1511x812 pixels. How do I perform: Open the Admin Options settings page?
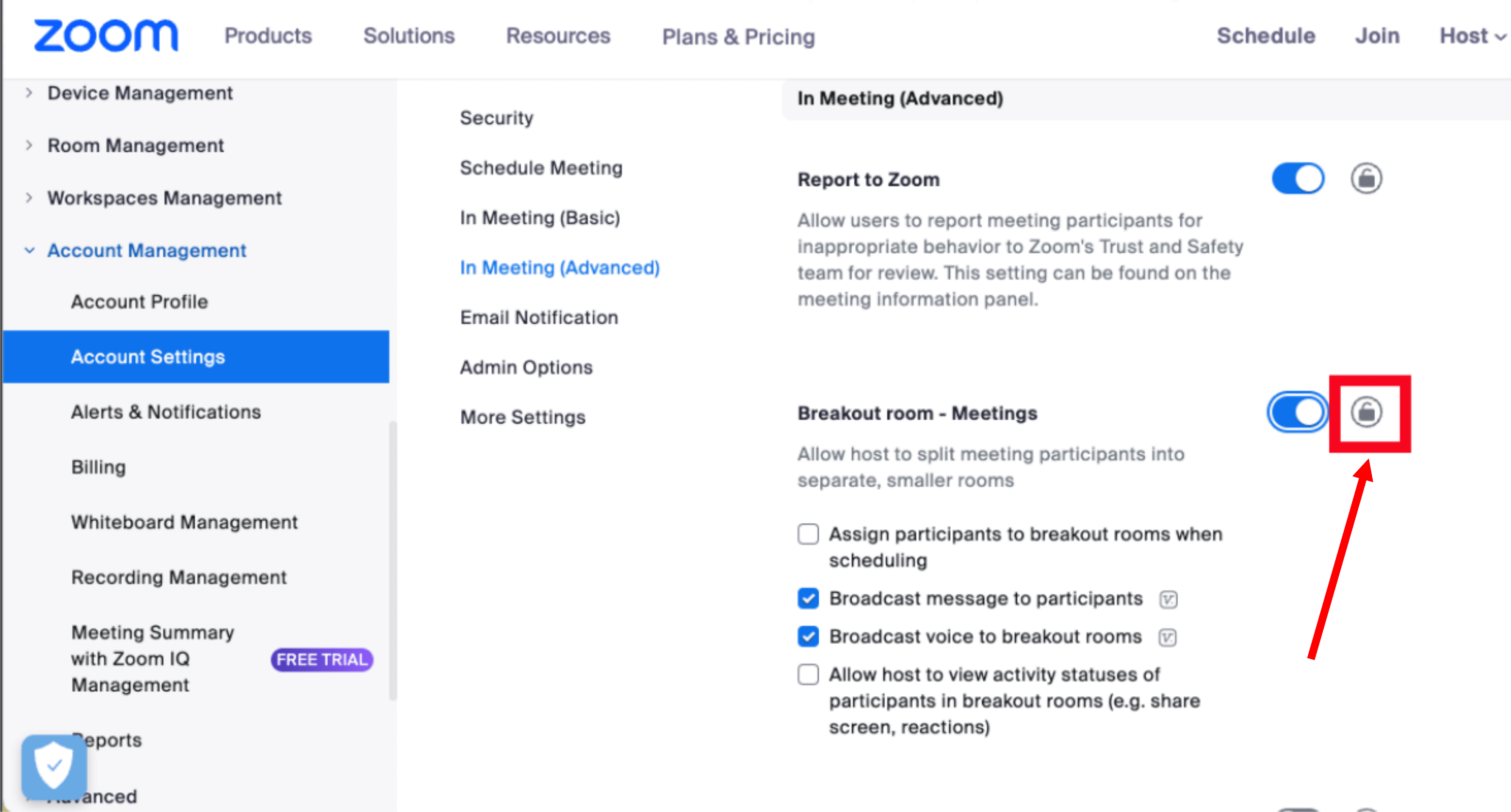coord(527,367)
